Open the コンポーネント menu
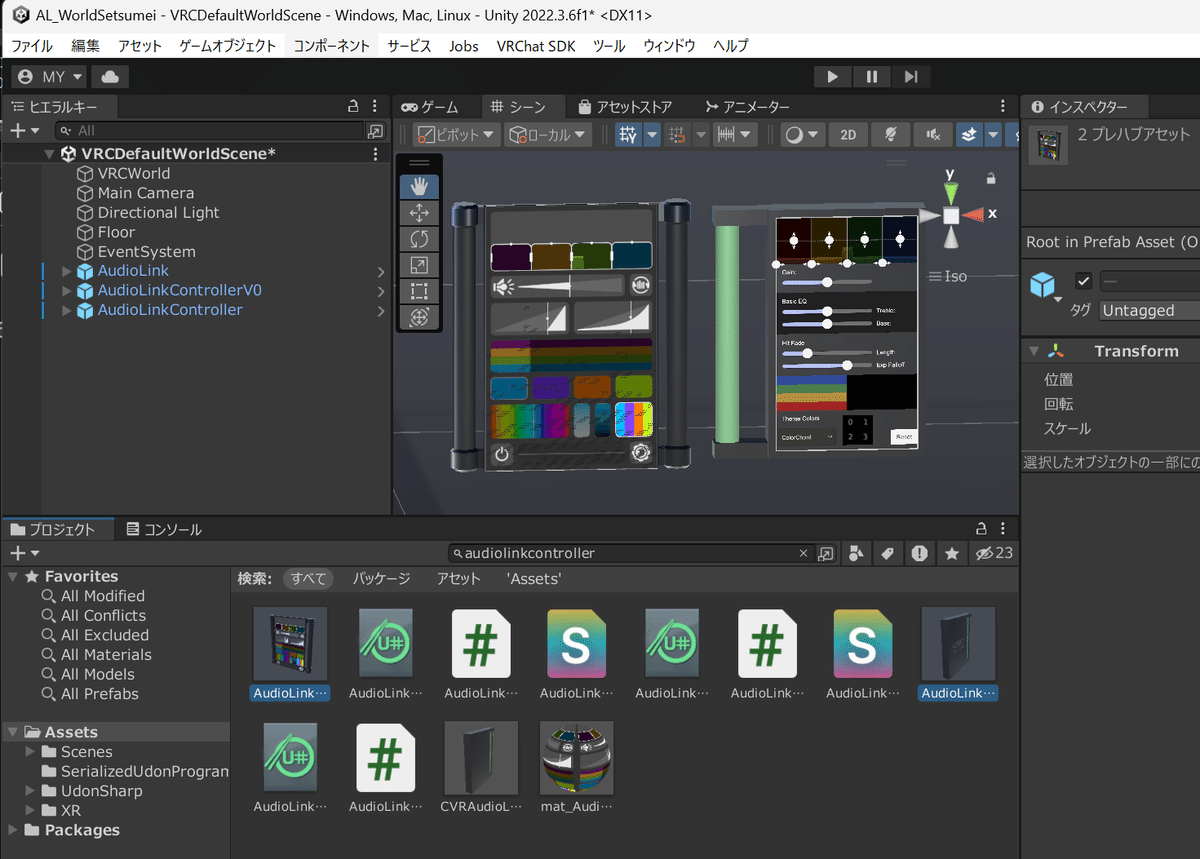 click(332, 46)
